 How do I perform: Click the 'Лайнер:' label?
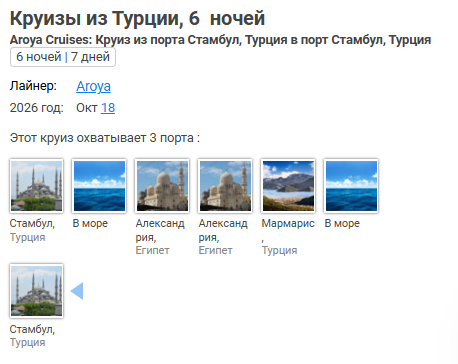pyautogui.click(x=33, y=86)
